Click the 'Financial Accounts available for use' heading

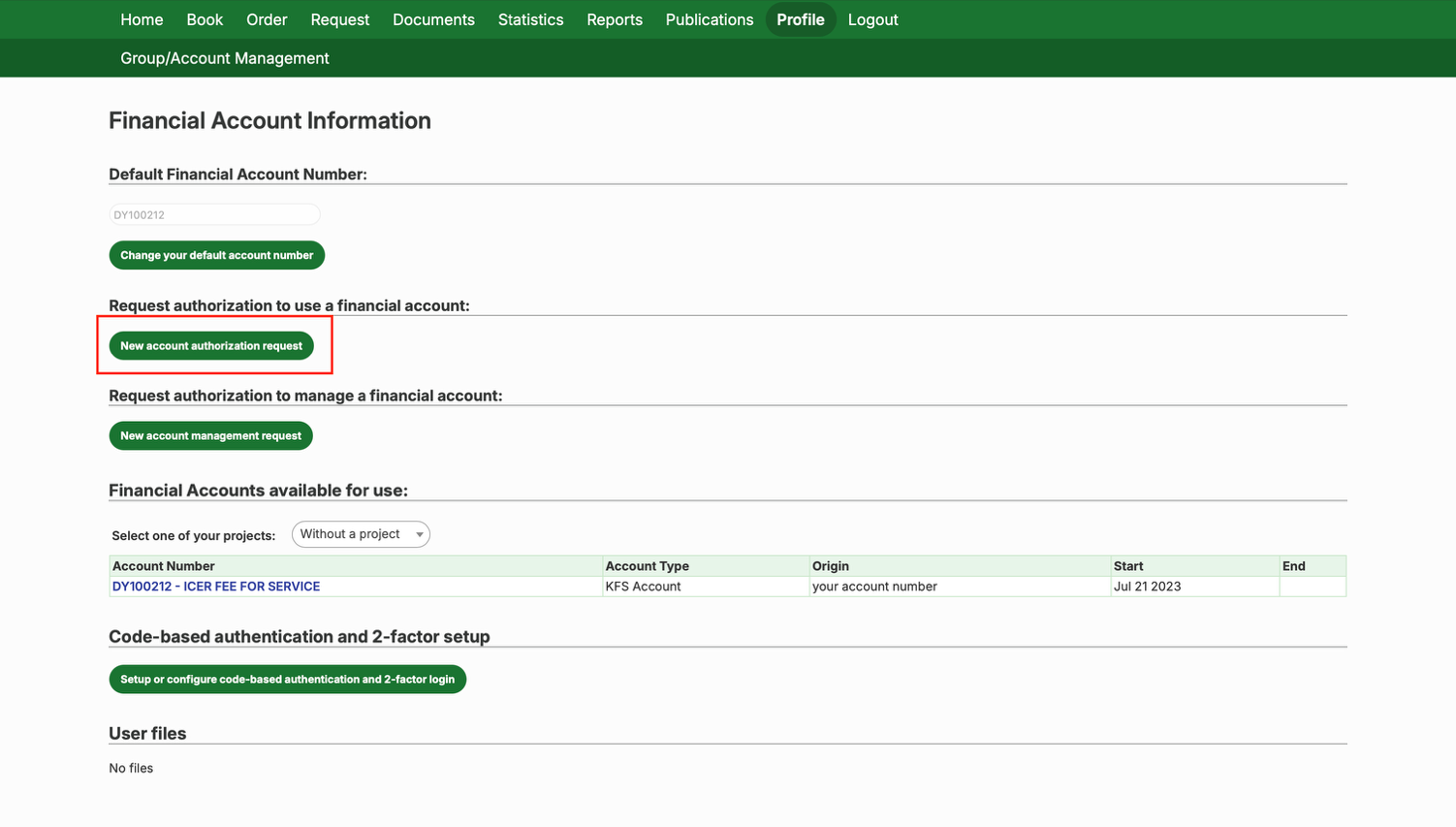click(258, 491)
